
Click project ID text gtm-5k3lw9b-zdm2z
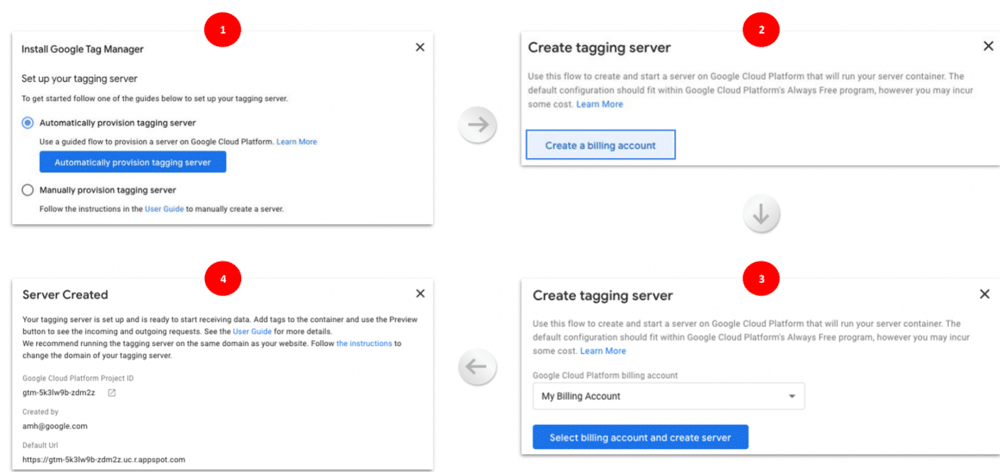tap(59, 393)
